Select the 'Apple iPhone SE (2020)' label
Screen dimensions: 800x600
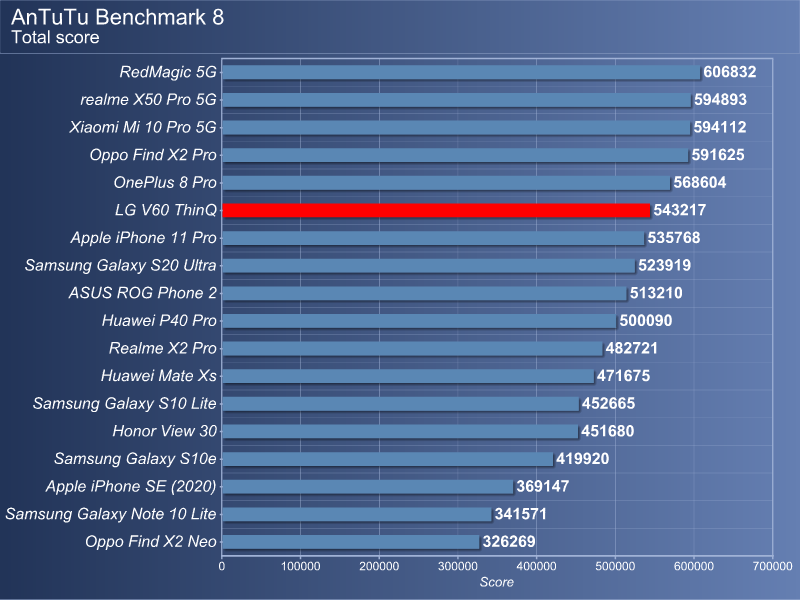[131, 486]
